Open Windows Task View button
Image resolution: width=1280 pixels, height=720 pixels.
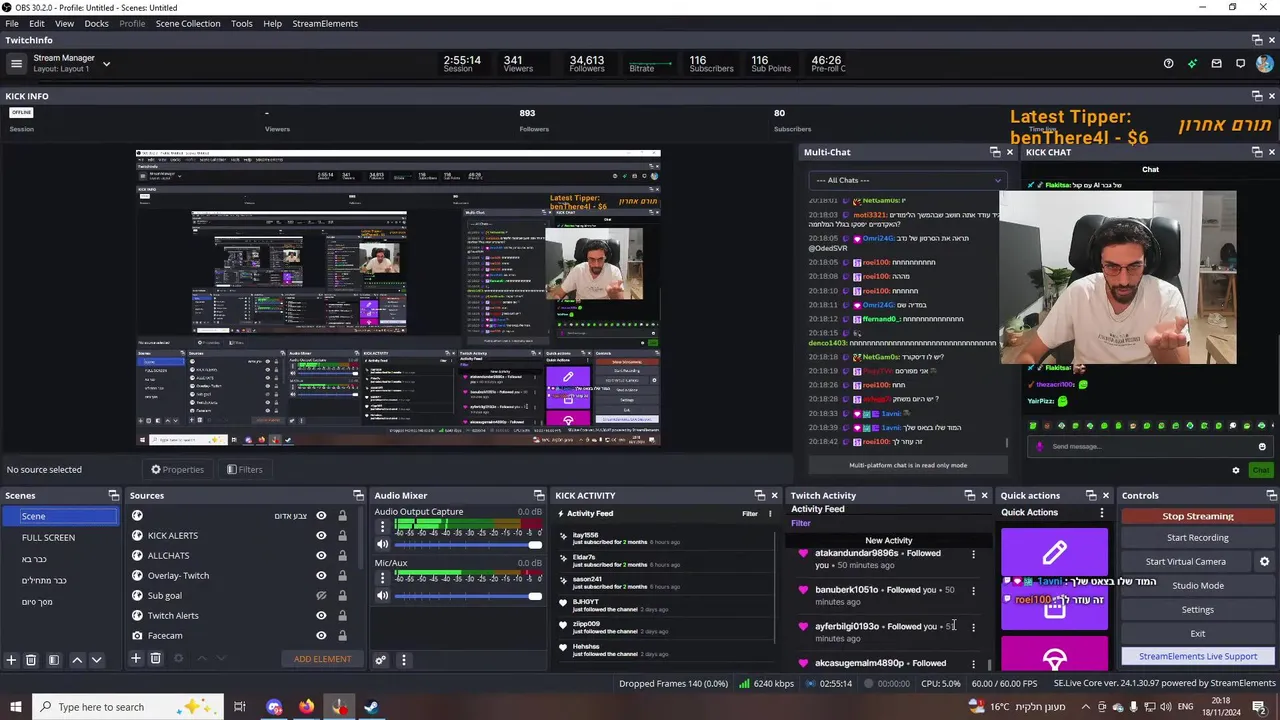click(x=239, y=707)
